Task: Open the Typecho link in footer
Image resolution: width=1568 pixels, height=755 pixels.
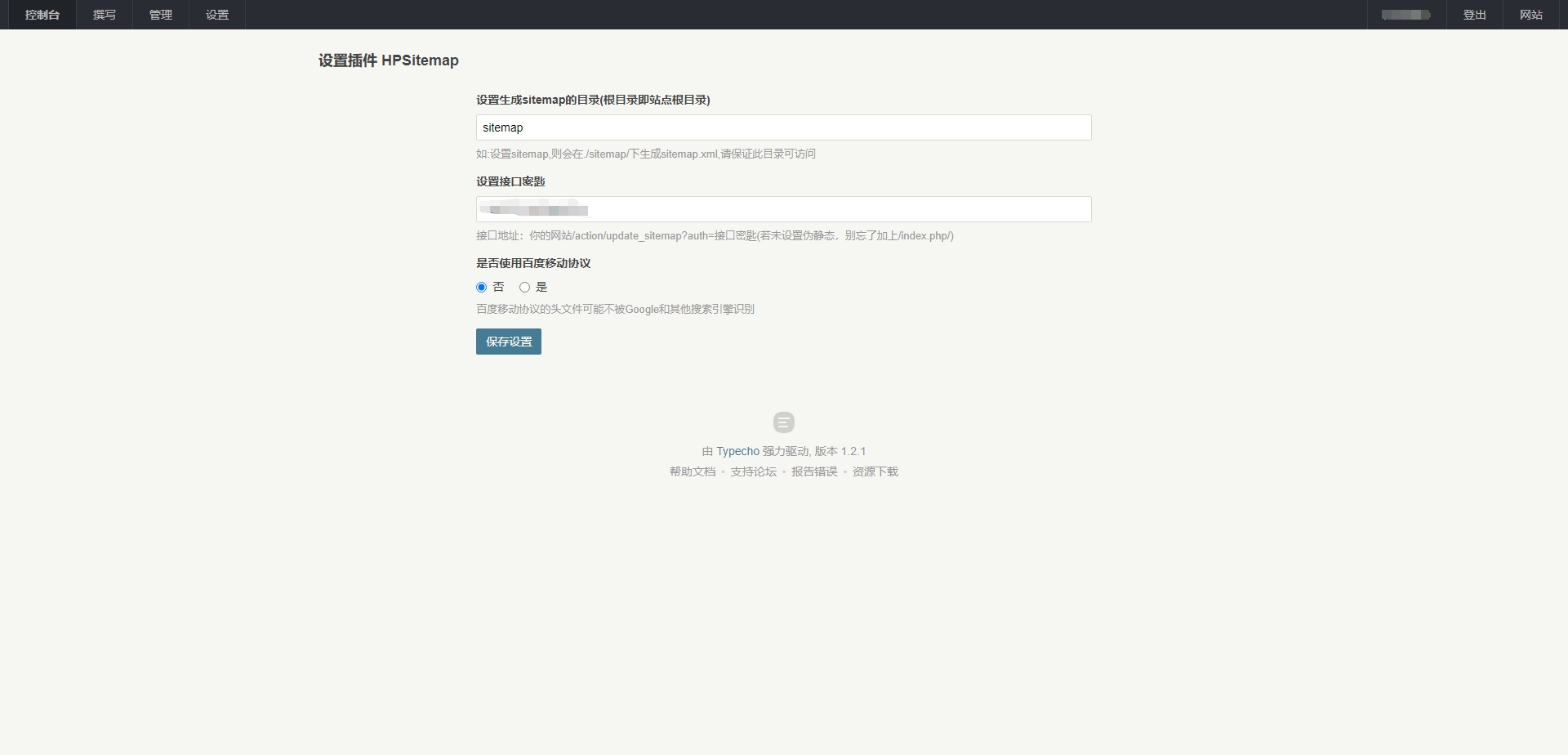Action: coord(737,451)
